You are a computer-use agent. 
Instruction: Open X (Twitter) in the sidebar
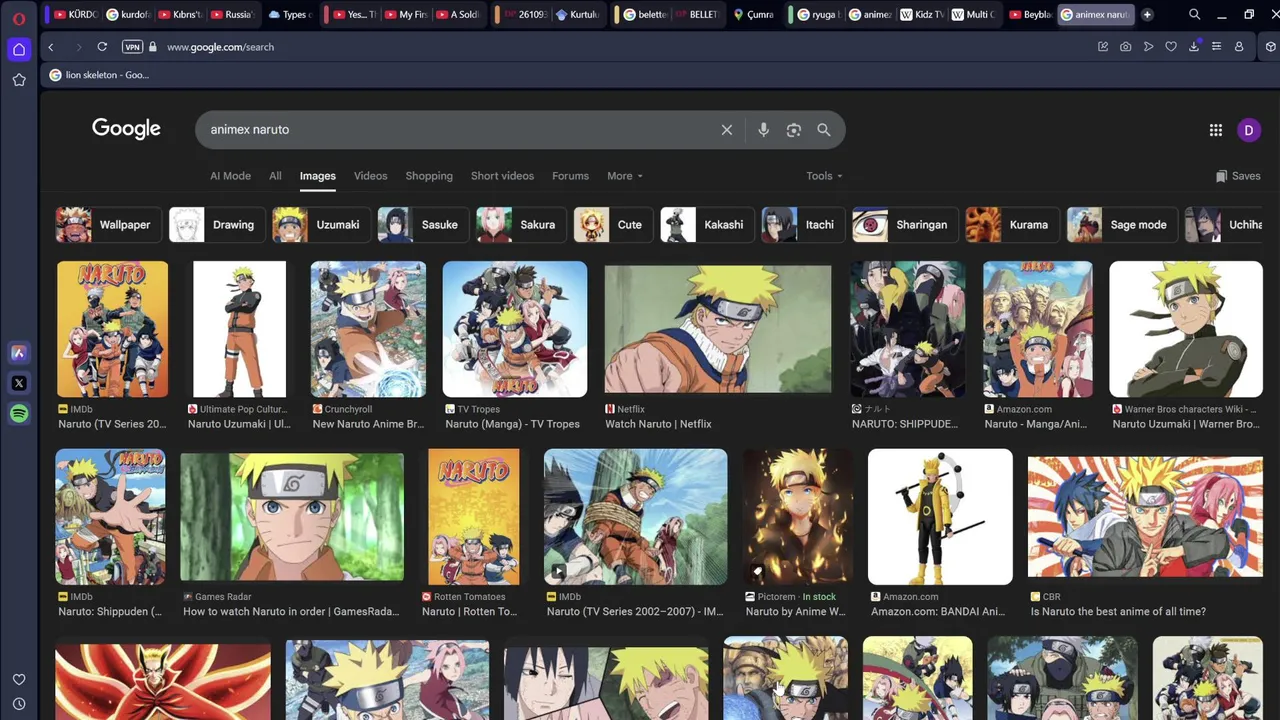coord(19,383)
